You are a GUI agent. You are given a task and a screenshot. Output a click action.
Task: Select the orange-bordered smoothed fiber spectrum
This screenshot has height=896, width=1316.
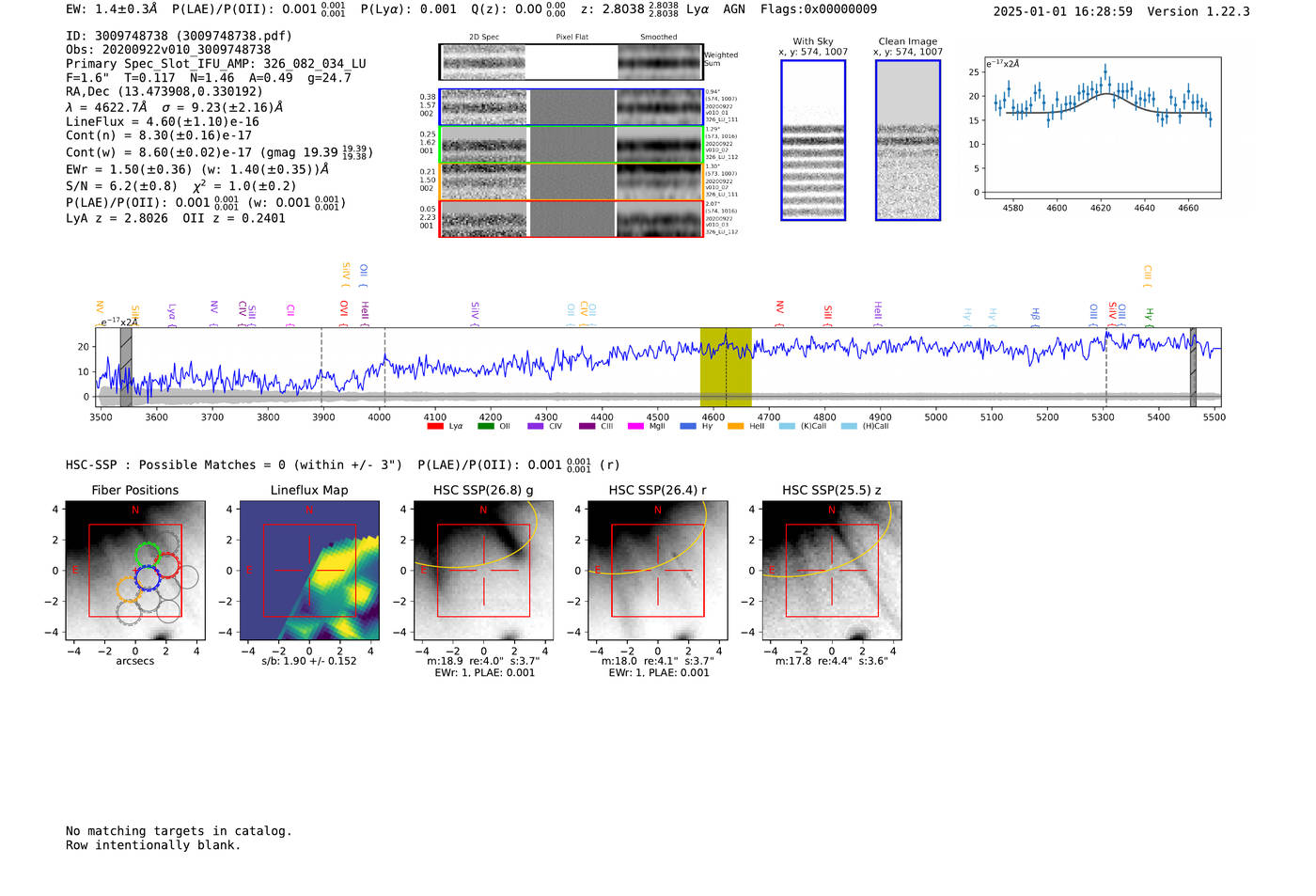(659, 181)
